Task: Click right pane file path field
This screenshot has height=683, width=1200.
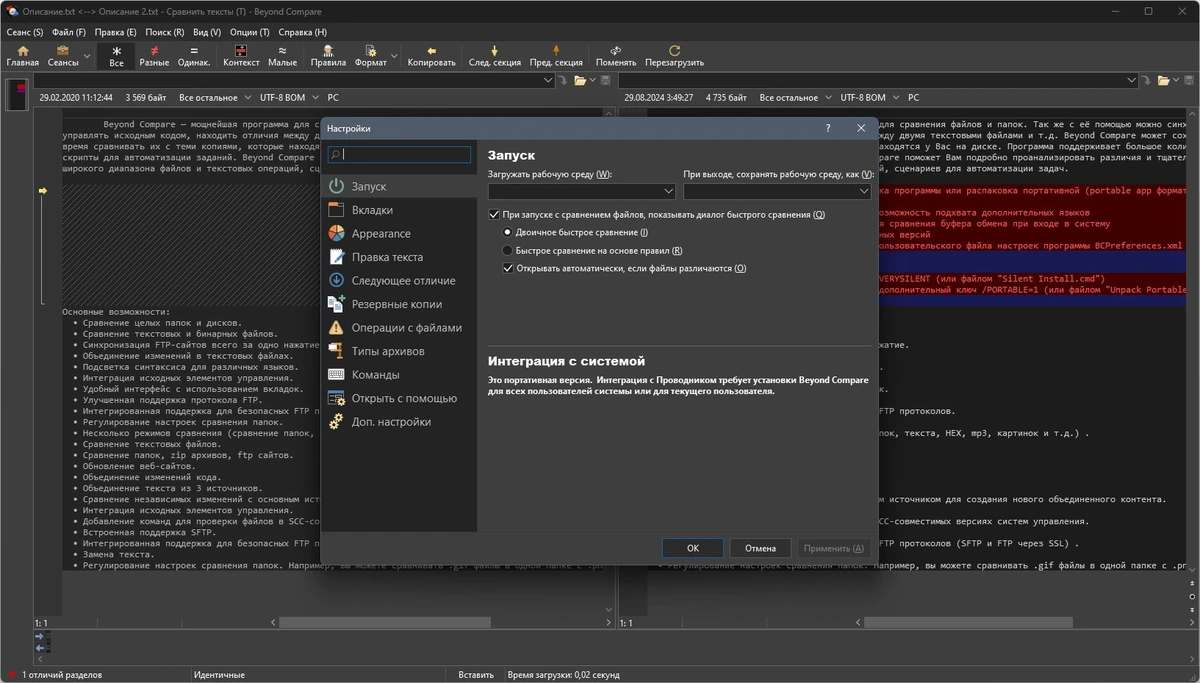Action: pos(879,80)
